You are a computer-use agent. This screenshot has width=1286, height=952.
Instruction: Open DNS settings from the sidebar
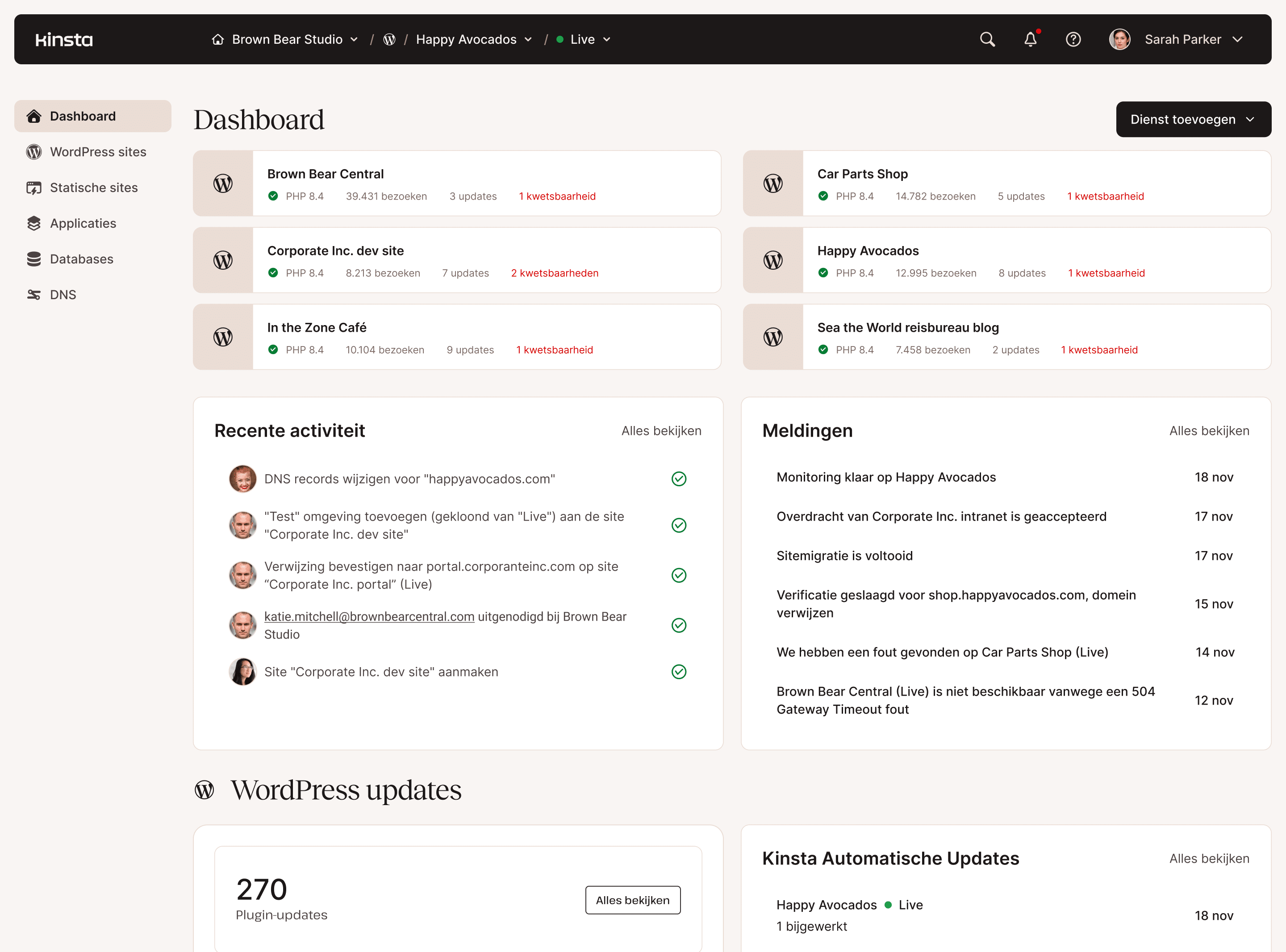click(x=63, y=294)
